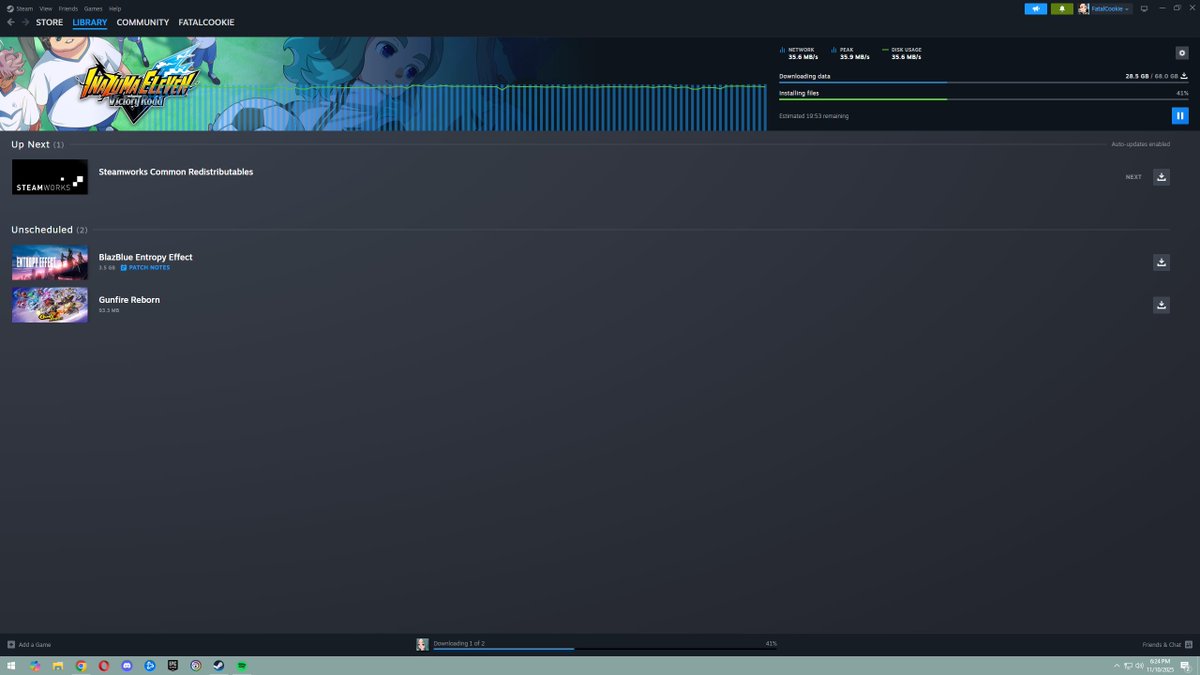Open the View menu
Image resolution: width=1200 pixels, height=675 pixels.
point(46,8)
